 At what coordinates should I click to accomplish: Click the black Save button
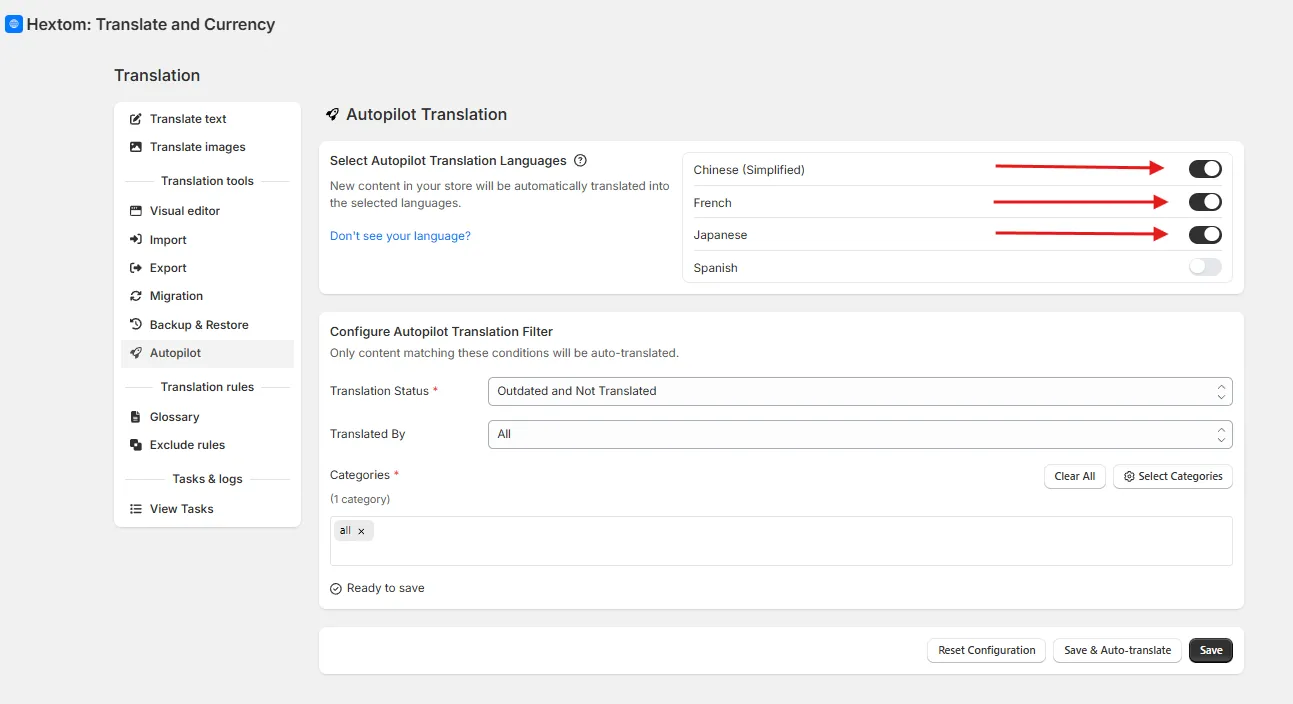click(1211, 651)
